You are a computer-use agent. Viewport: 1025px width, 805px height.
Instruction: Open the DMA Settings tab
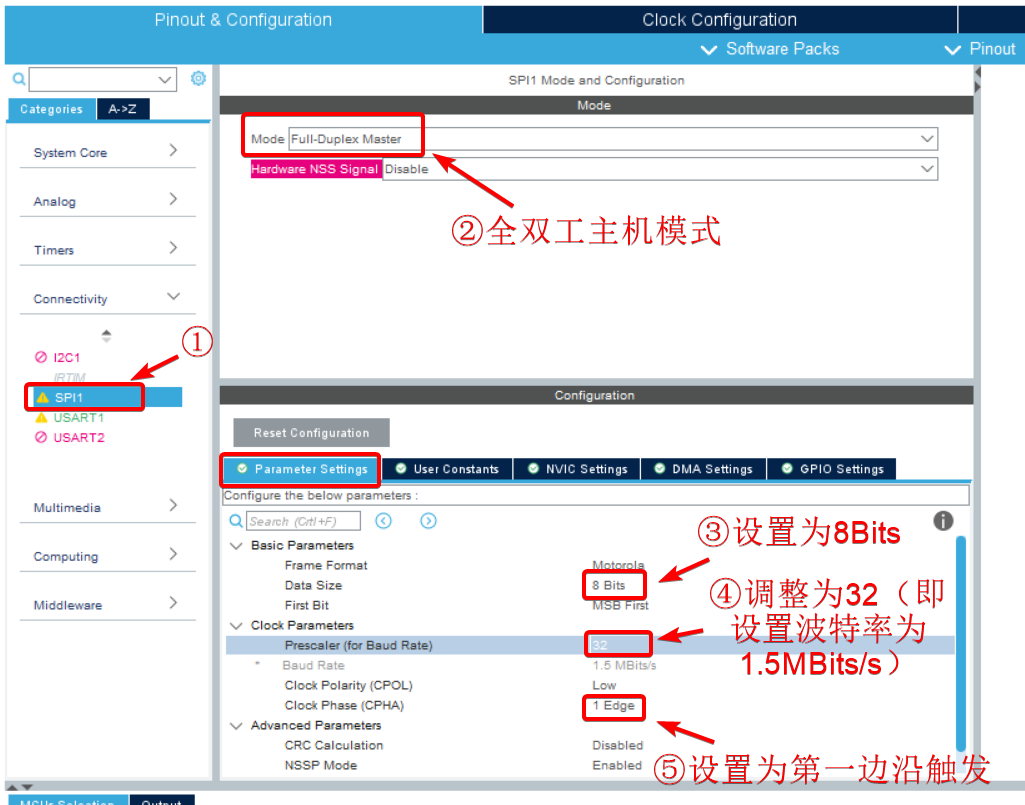[703, 469]
